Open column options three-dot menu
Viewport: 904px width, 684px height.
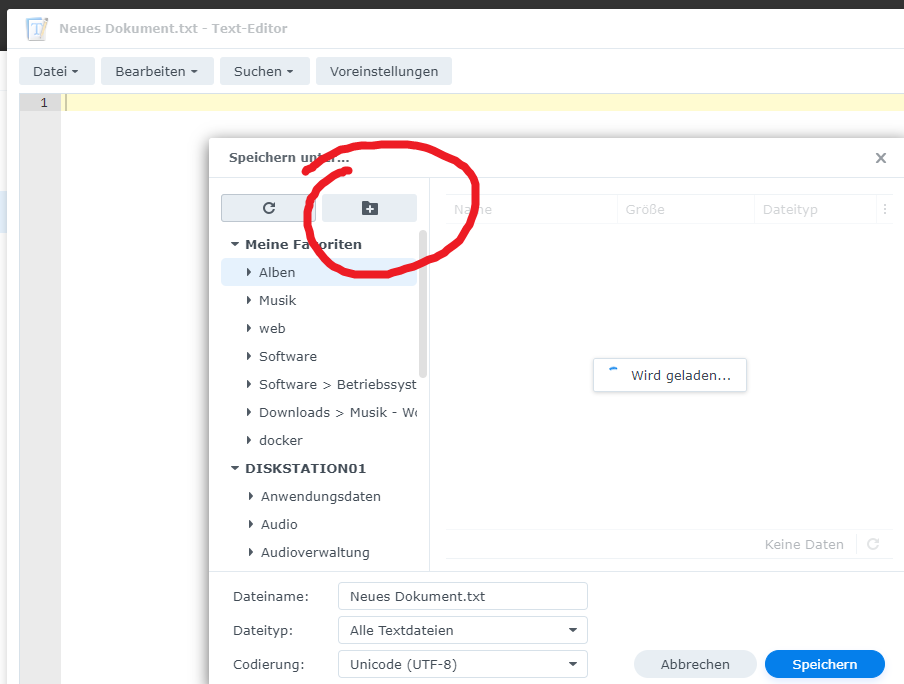pos(884,210)
